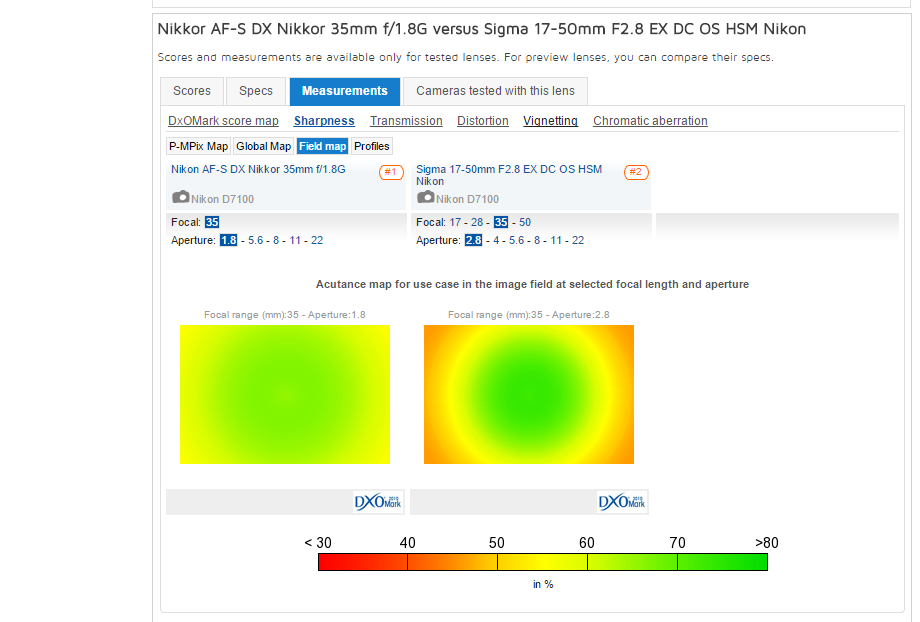Open the Distortion measurement link
Image resolution: width=920 pixels, height=622 pixels.
click(x=483, y=121)
